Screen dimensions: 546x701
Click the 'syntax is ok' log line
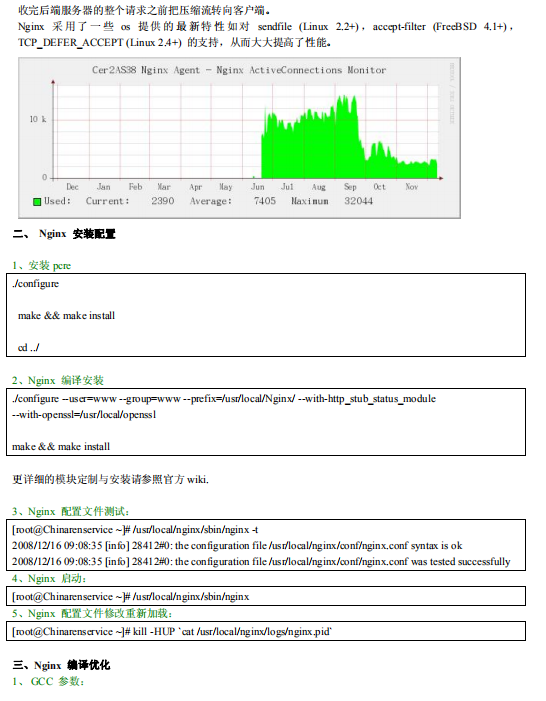click(x=237, y=546)
